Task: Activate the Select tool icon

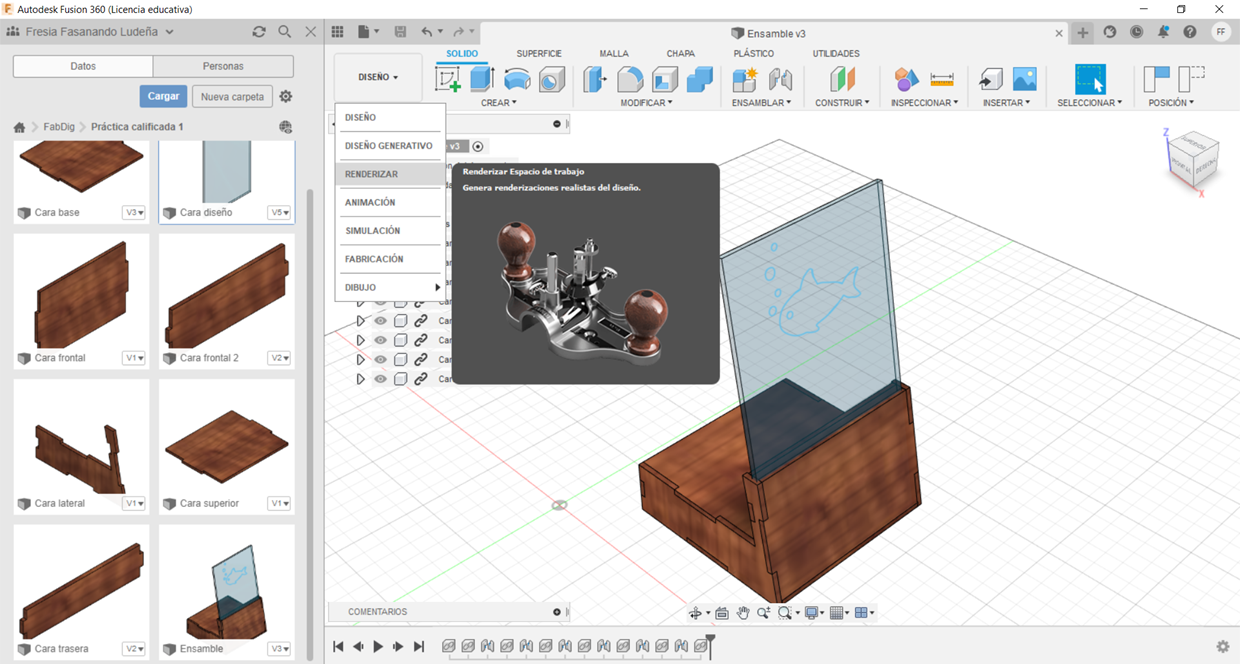Action: (1090, 79)
